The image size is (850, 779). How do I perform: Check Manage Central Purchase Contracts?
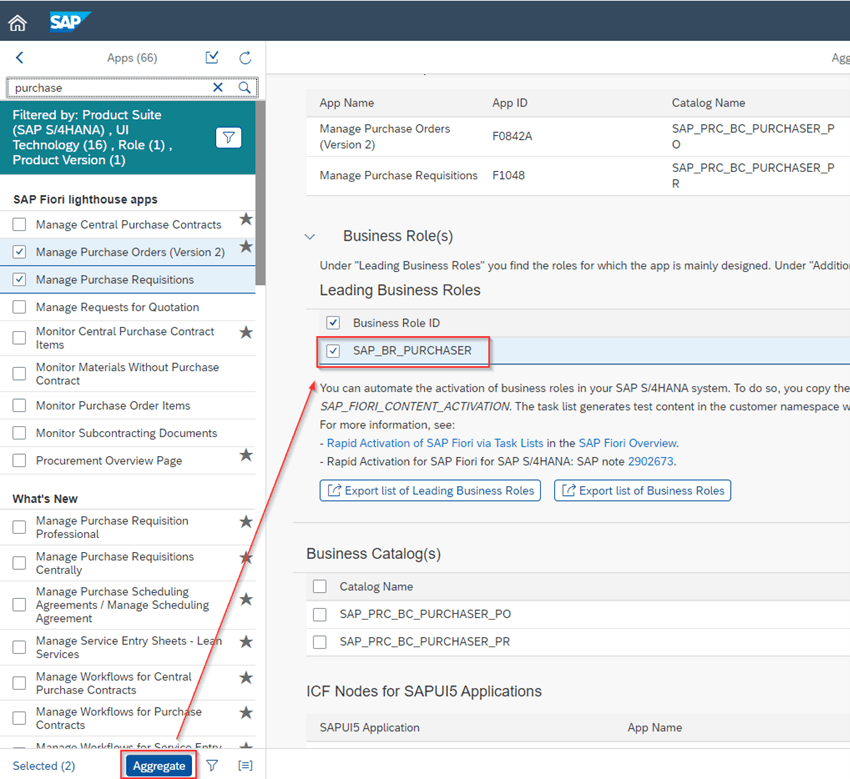tap(19, 224)
